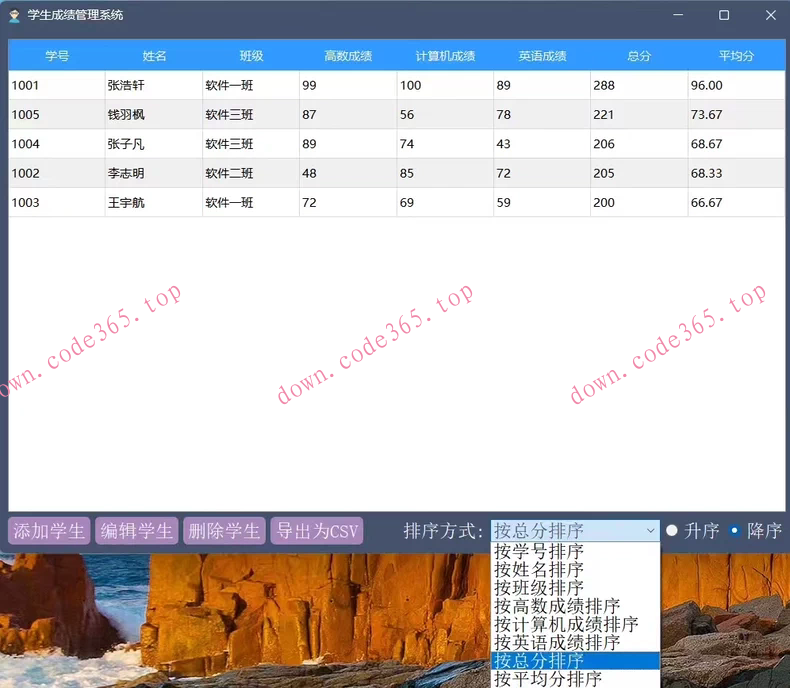Click average cell 73.67
Viewport: 790px width, 688px height.
[736, 114]
